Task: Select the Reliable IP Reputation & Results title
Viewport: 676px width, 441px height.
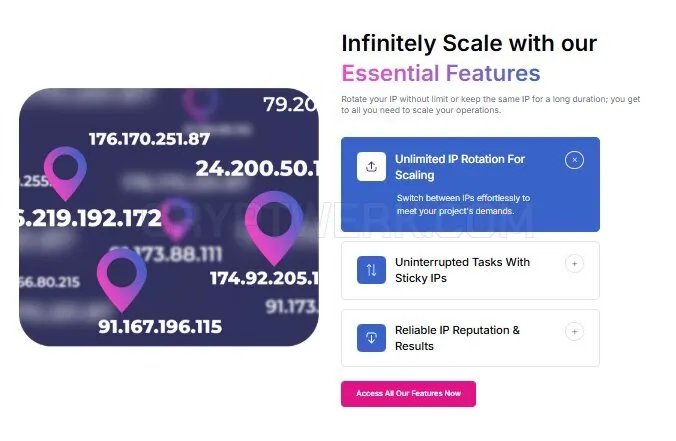Action: pos(457,338)
